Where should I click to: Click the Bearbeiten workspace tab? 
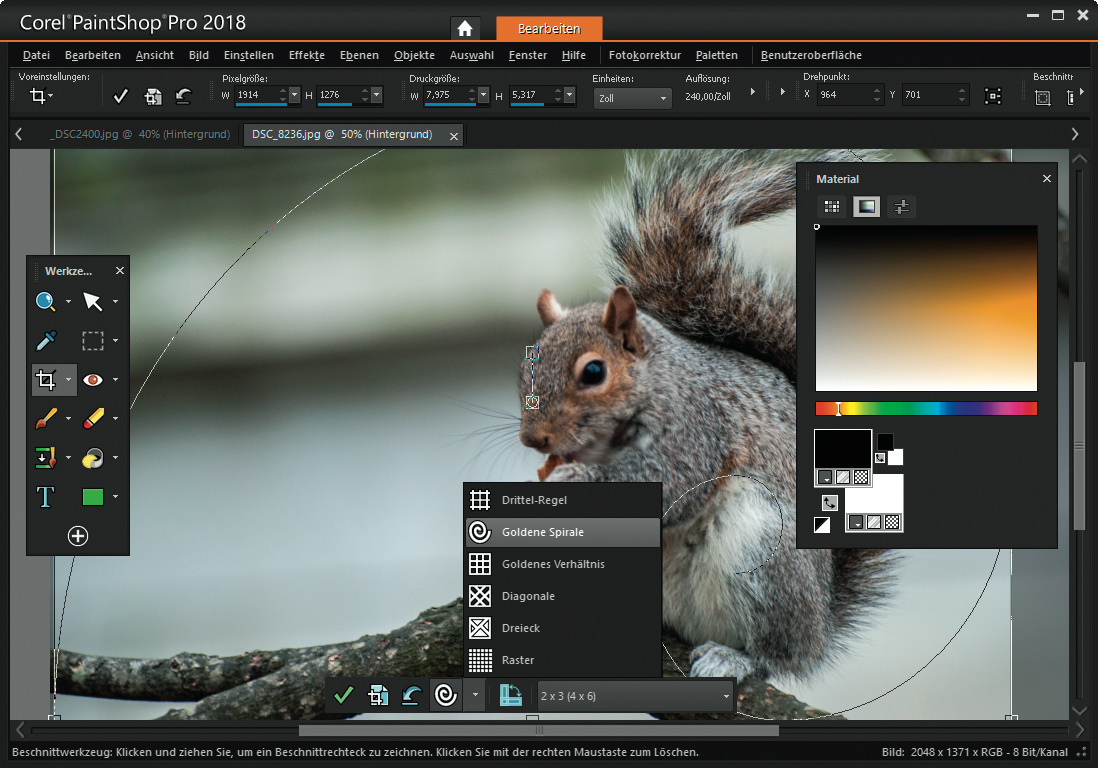coord(549,28)
